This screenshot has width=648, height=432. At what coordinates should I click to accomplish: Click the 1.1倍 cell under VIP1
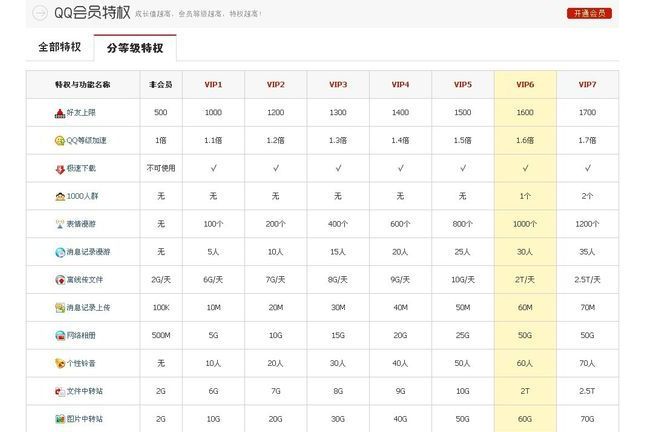pos(213,141)
